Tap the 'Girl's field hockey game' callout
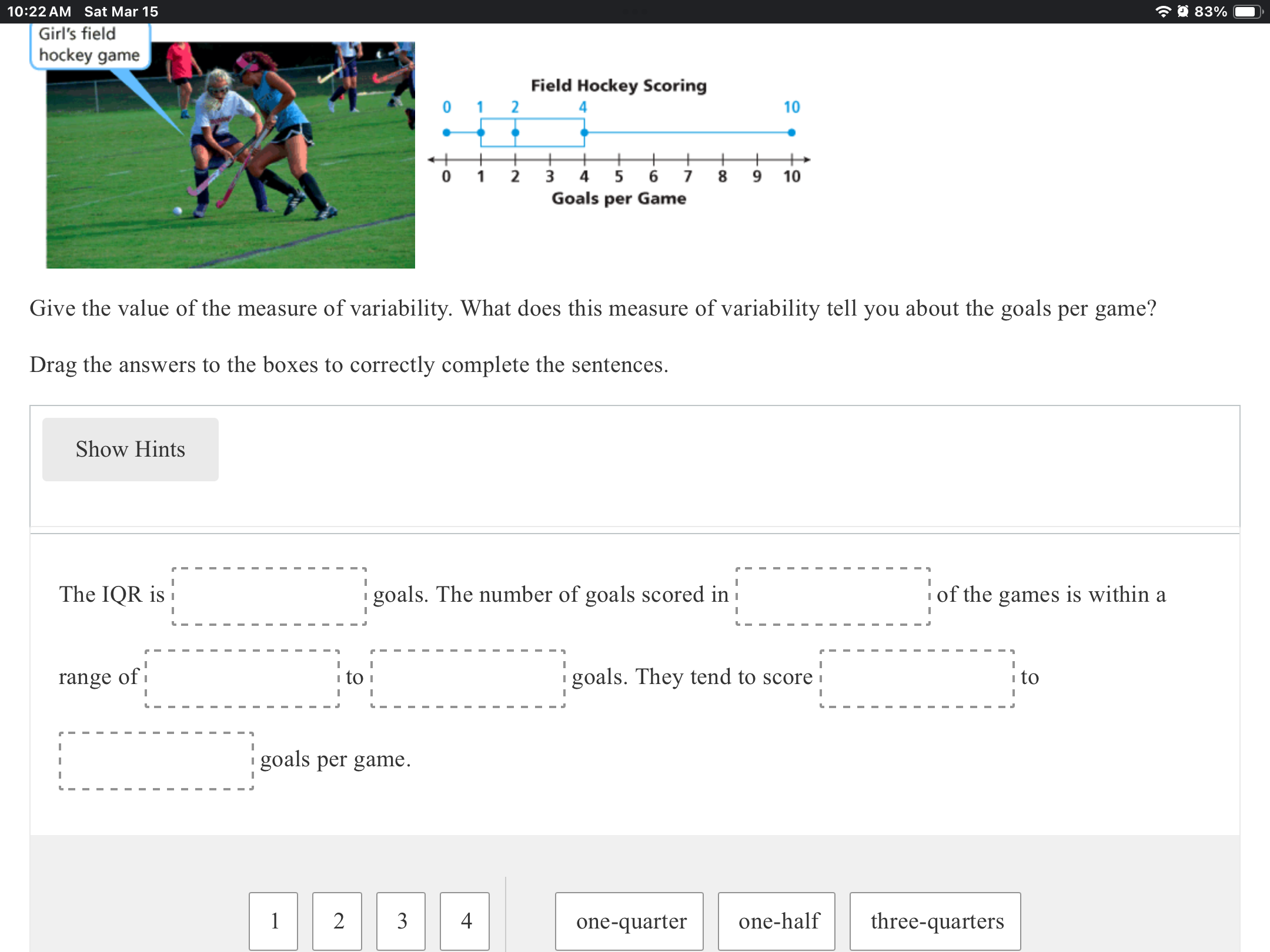Viewport: 1270px width, 952px height. click(x=90, y=45)
